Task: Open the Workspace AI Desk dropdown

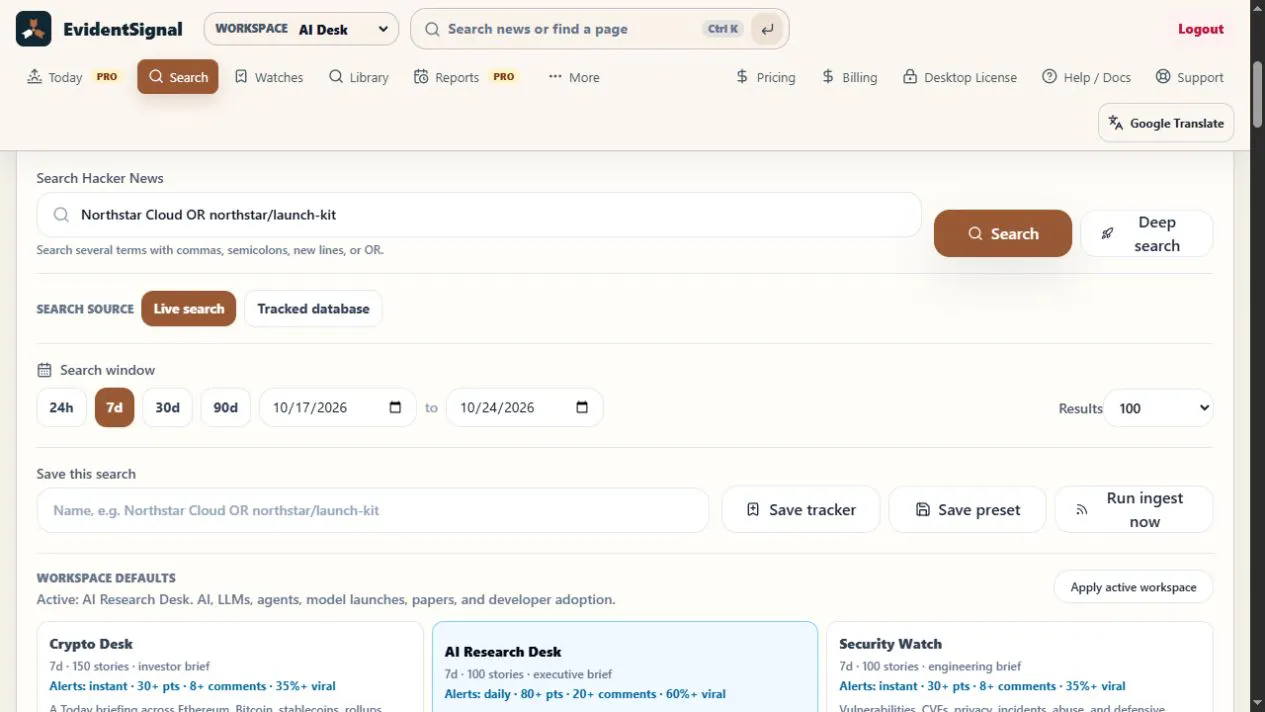Action: [x=301, y=29]
